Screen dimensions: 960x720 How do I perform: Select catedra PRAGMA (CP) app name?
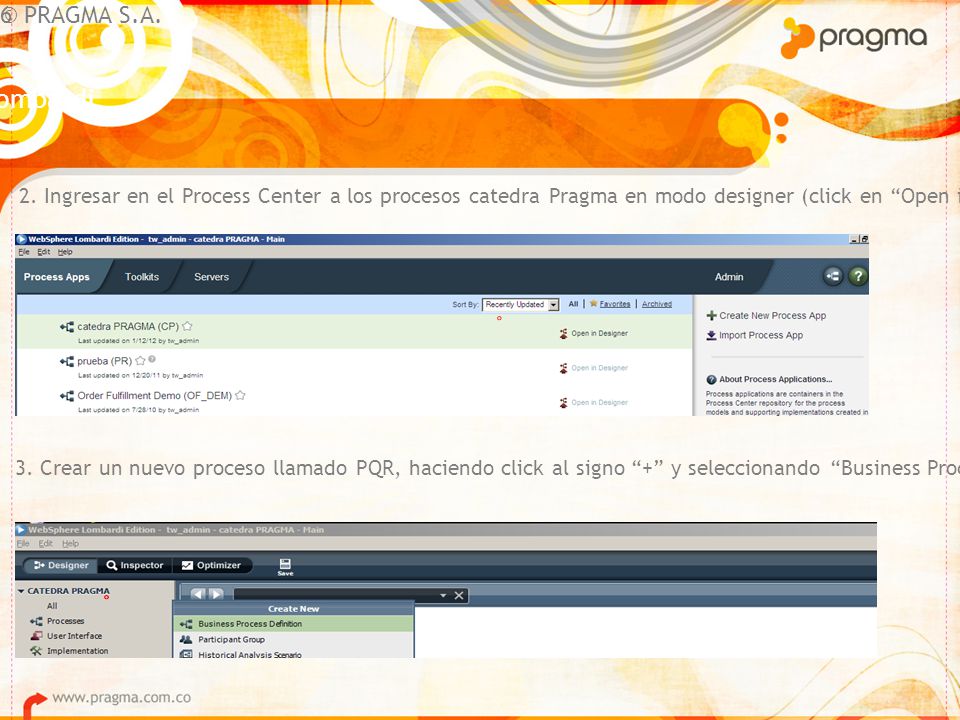(128, 327)
